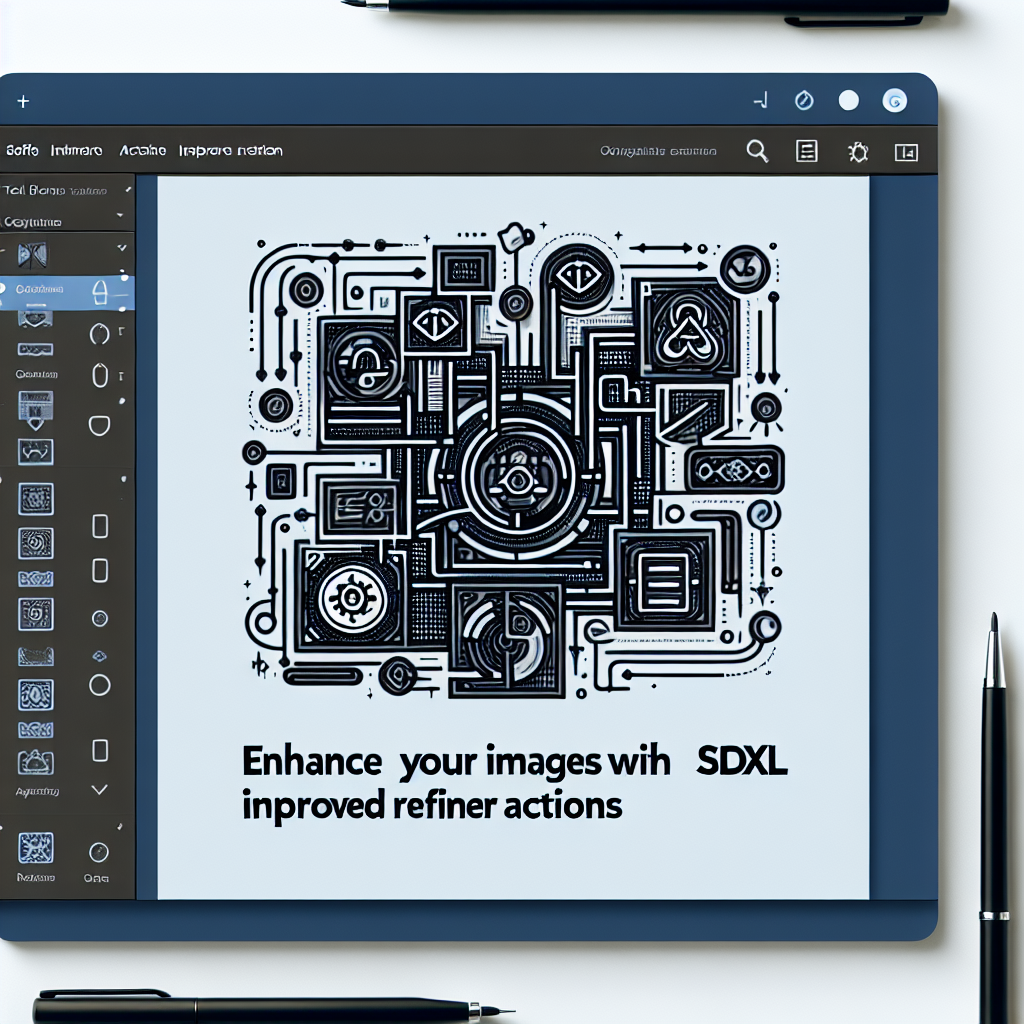The height and width of the screenshot is (1024, 1024).
Task: Click the document list icon in the toolbar
Action: (x=805, y=152)
